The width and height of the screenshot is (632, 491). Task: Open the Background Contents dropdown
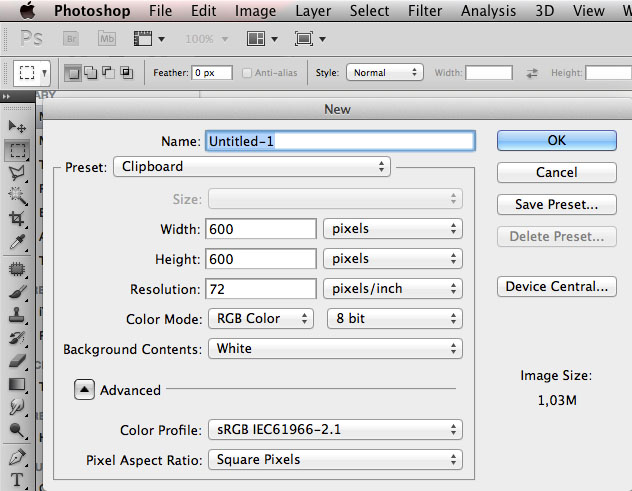point(334,349)
